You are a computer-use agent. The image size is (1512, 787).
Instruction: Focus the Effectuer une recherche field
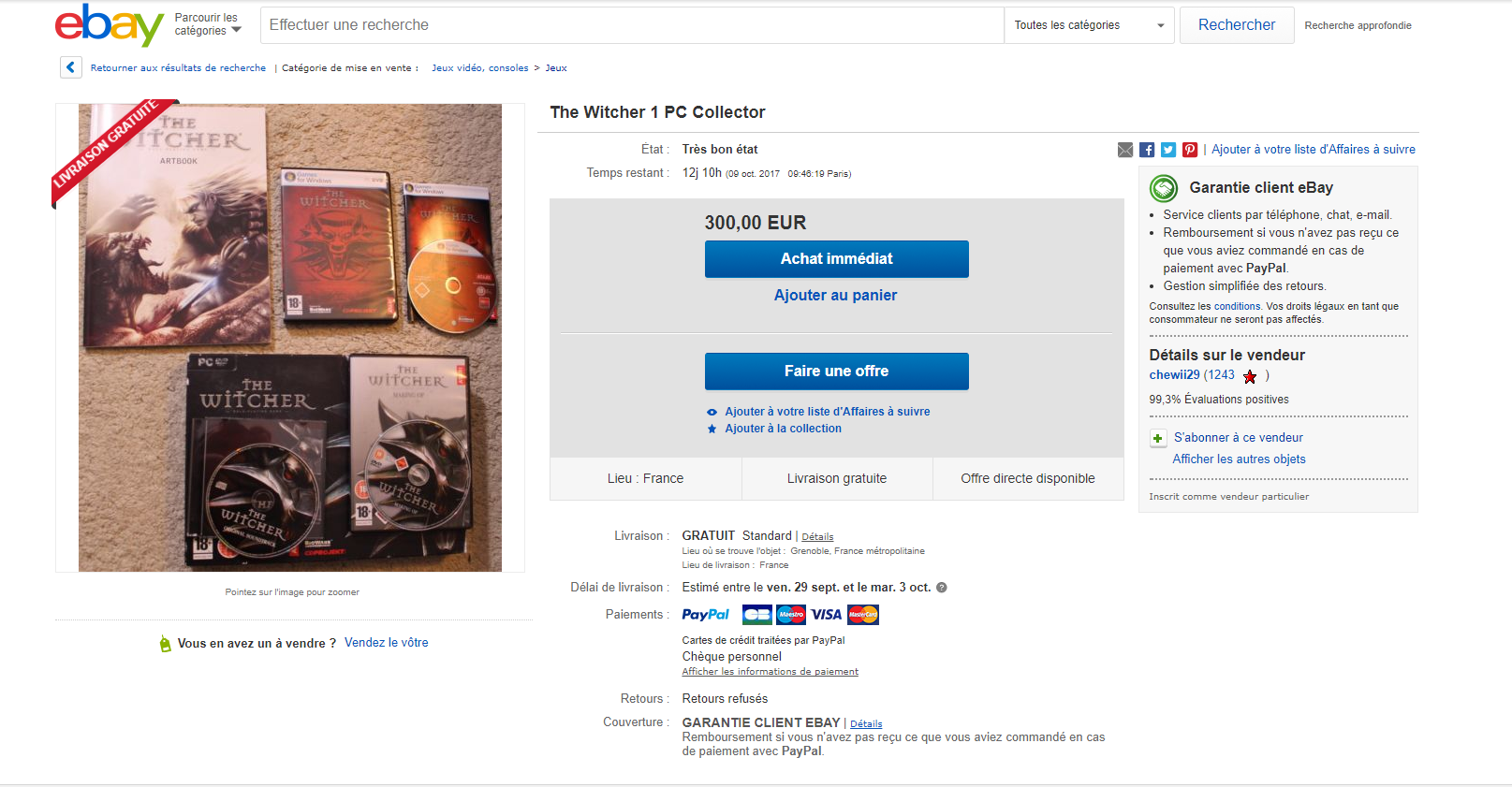click(632, 25)
